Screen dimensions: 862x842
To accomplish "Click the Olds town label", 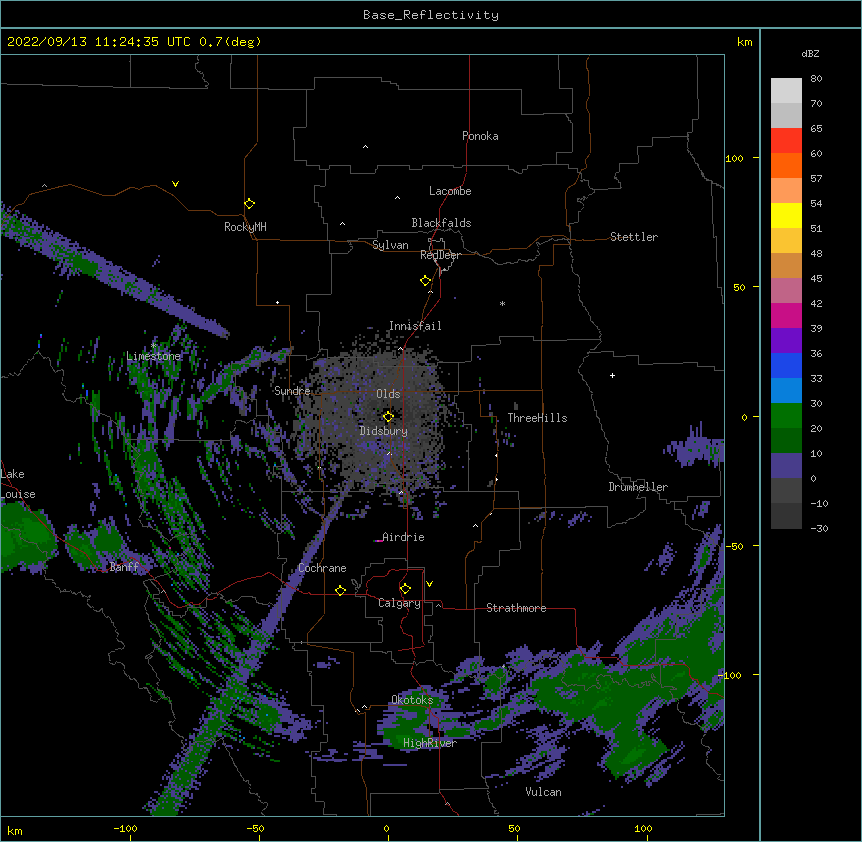I will (388, 394).
